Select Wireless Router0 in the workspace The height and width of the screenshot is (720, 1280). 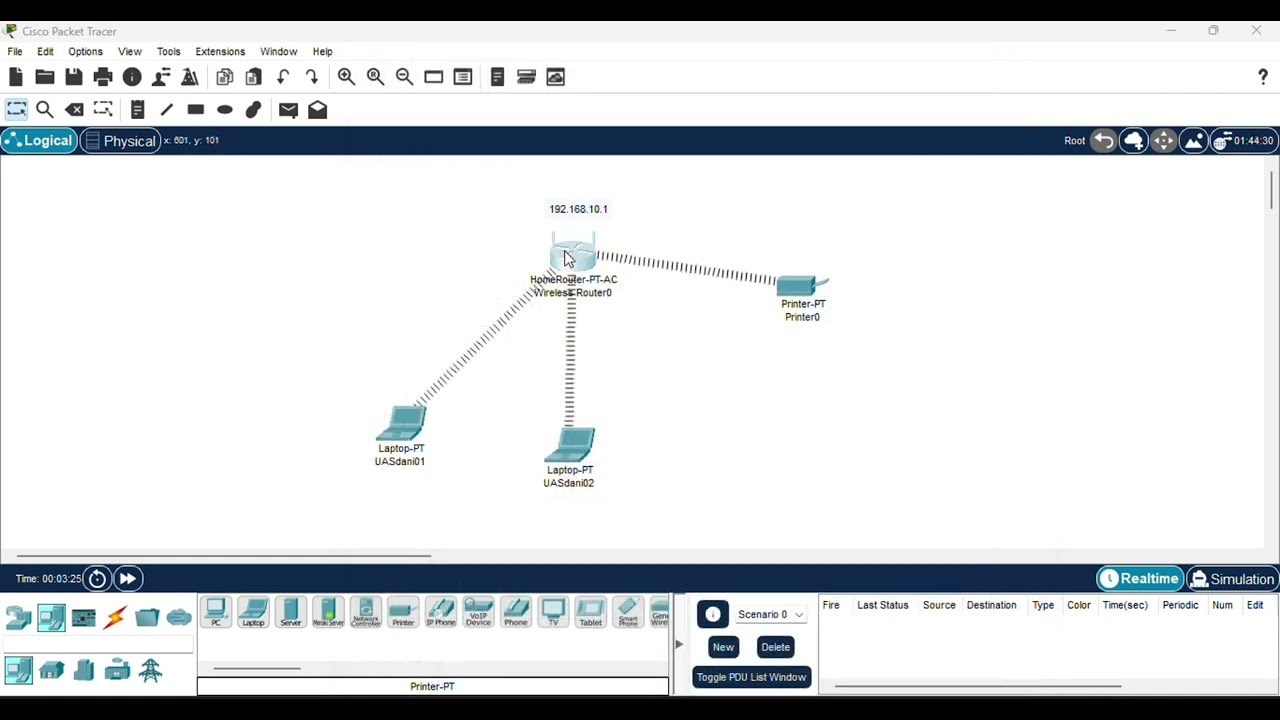tap(573, 256)
